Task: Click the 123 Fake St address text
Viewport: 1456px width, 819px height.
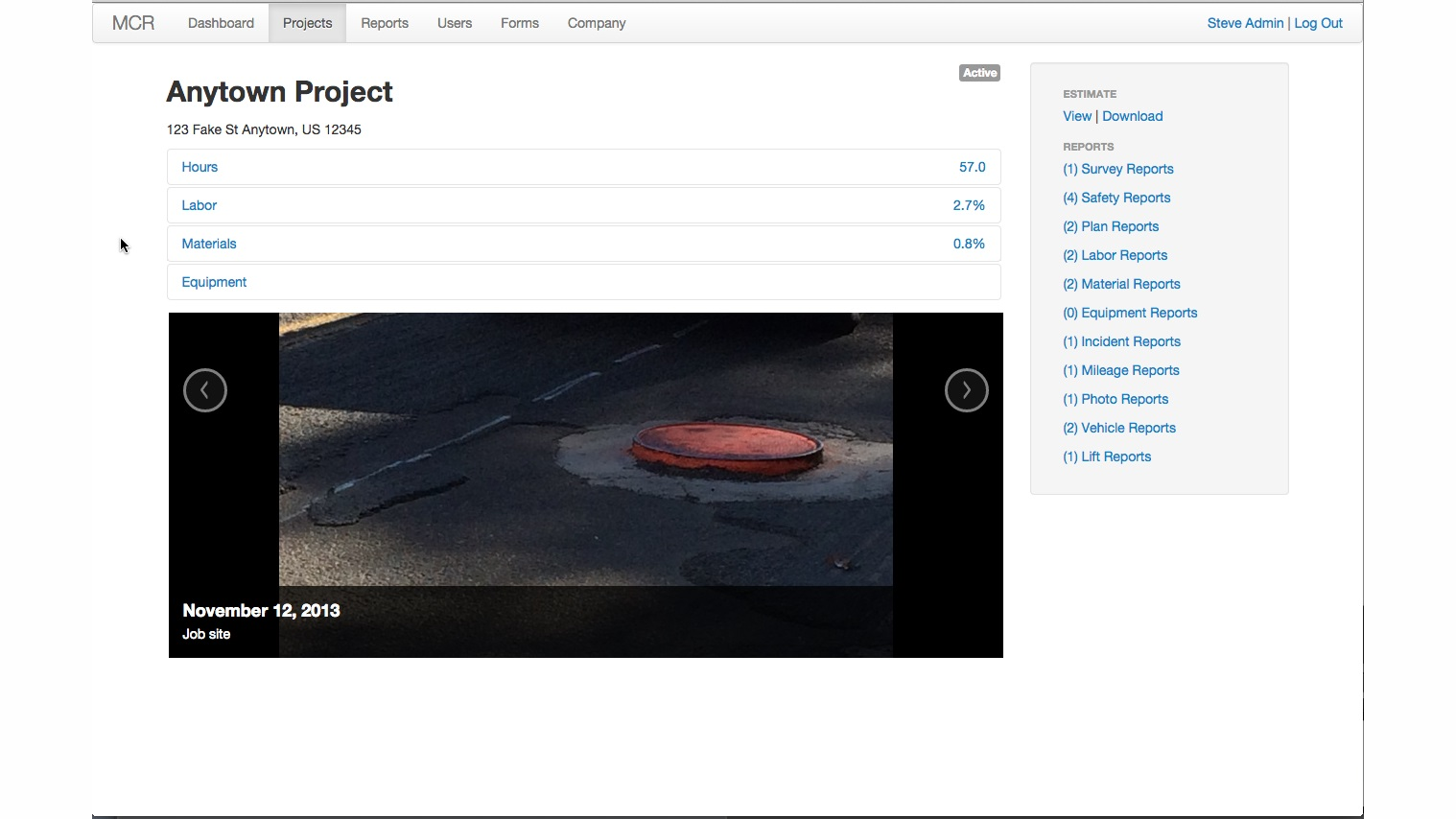Action: (264, 129)
